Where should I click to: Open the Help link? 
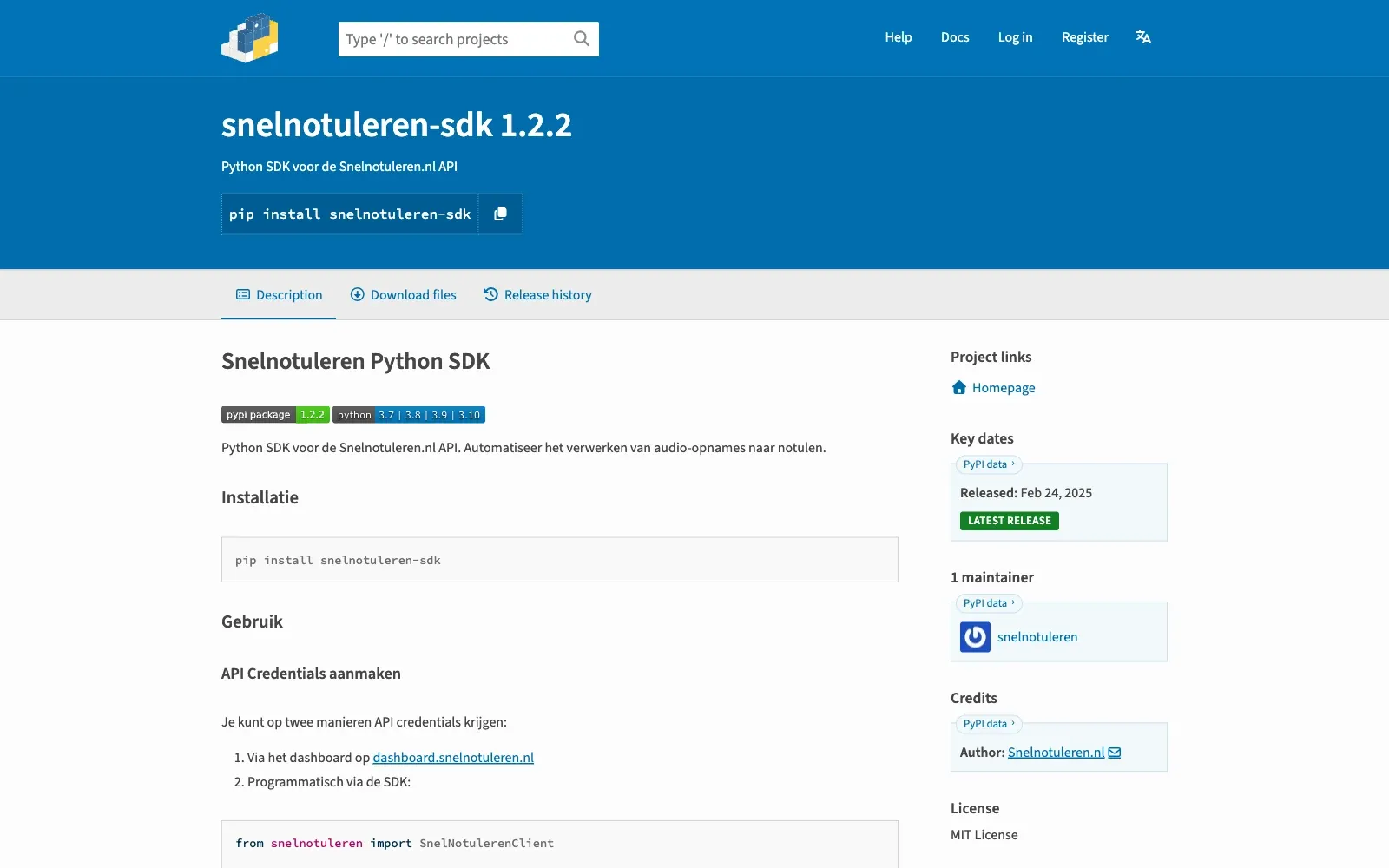[899, 37]
